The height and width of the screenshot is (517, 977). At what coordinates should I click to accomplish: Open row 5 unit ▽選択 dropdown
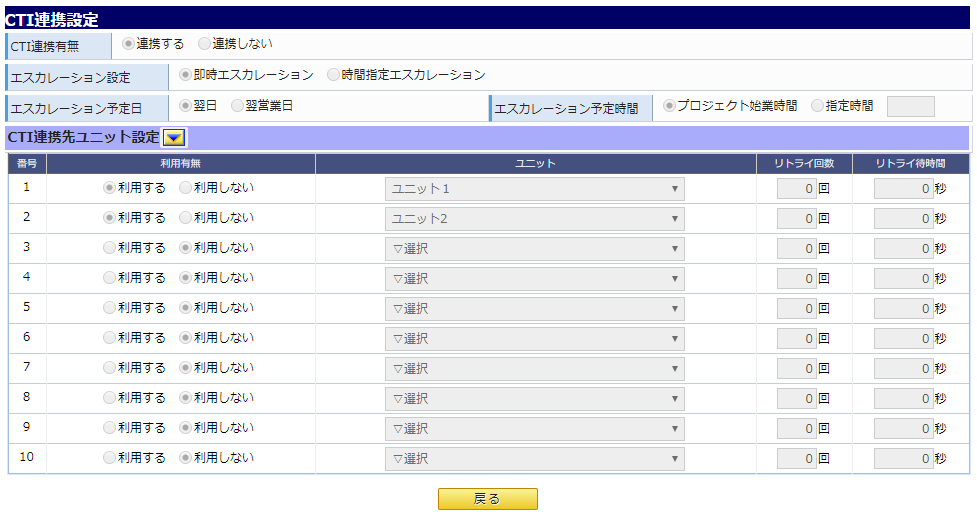point(535,308)
